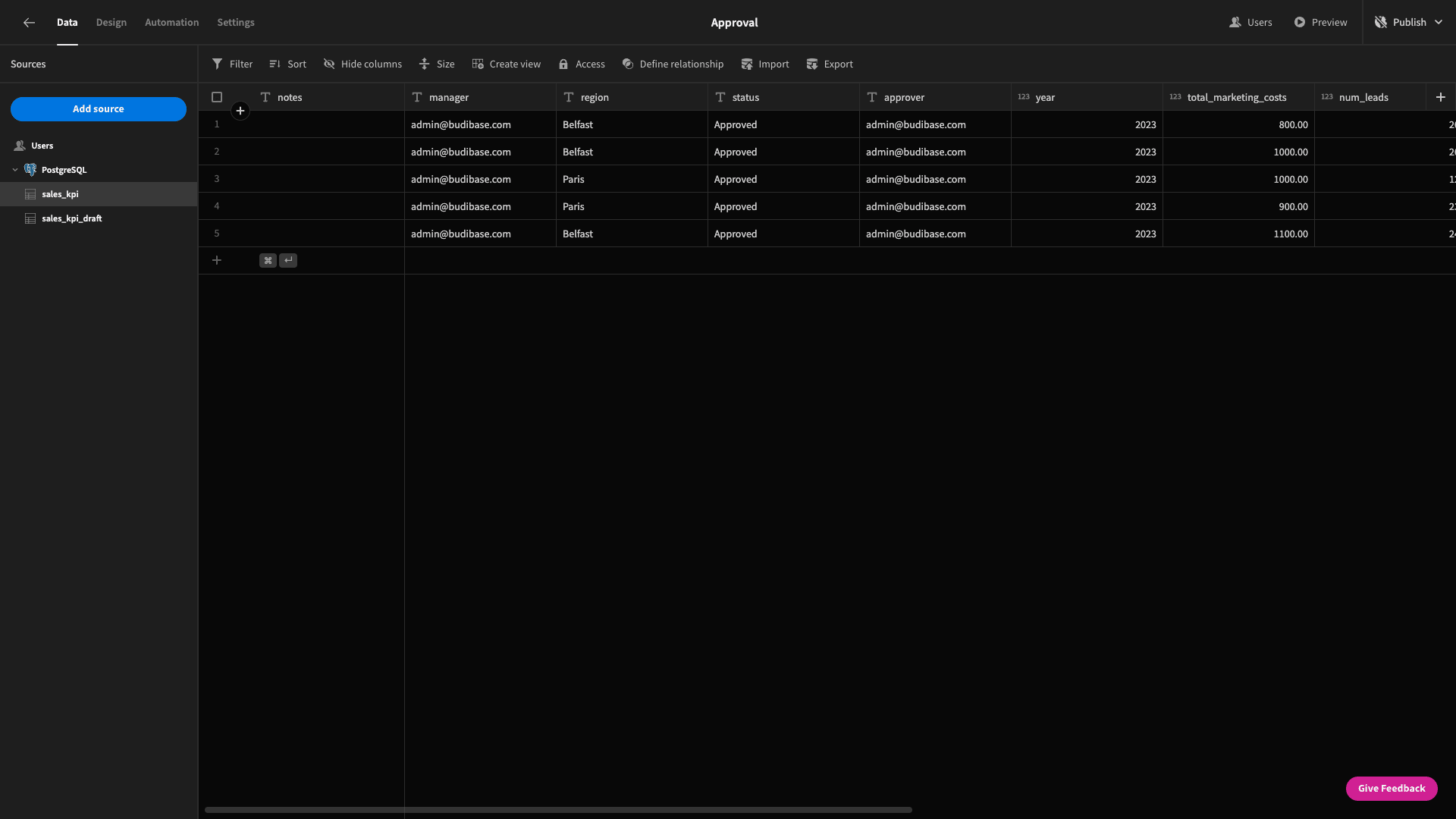This screenshot has width=1456, height=819.
Task: Click the approver column header
Action: tap(935, 97)
